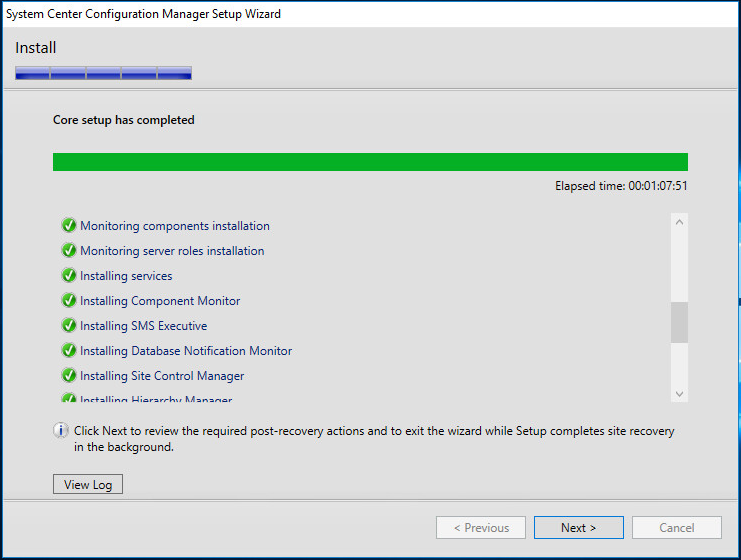This screenshot has height=560, width=741.
Task: Click the information icon beside Click Next message
Action: pyautogui.click(x=60, y=431)
